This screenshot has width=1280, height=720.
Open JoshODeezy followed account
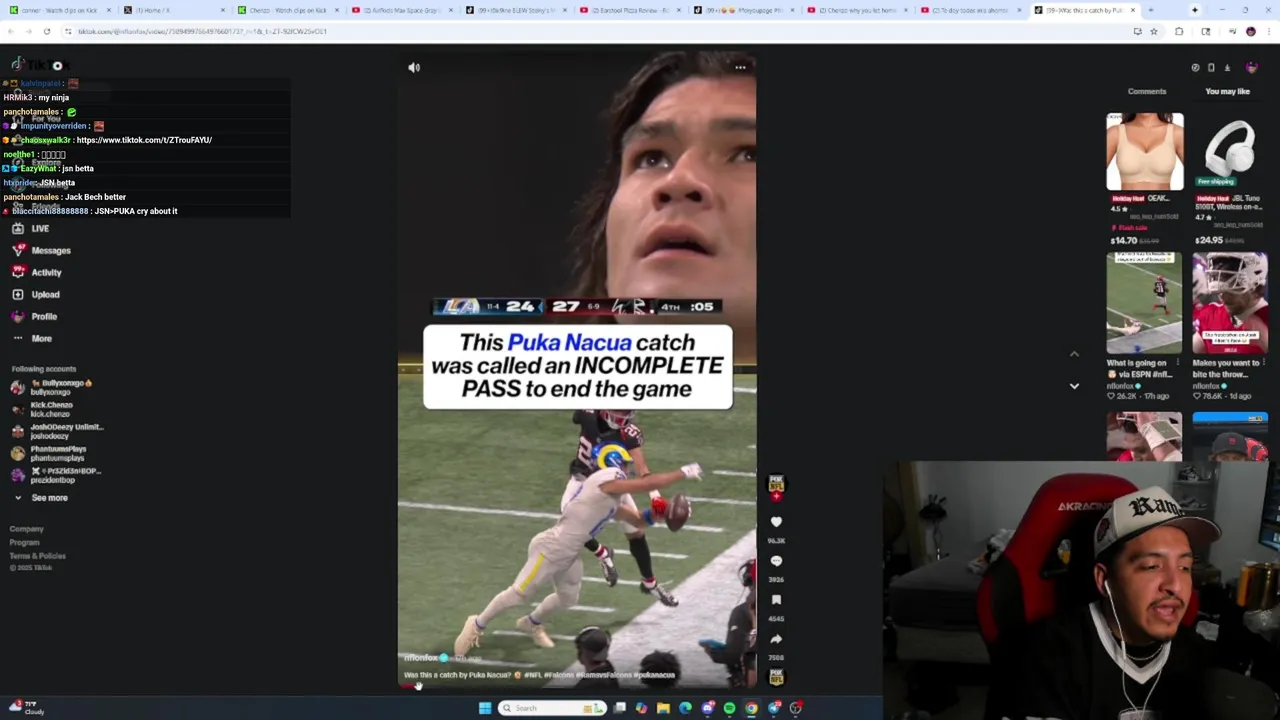coord(57,431)
